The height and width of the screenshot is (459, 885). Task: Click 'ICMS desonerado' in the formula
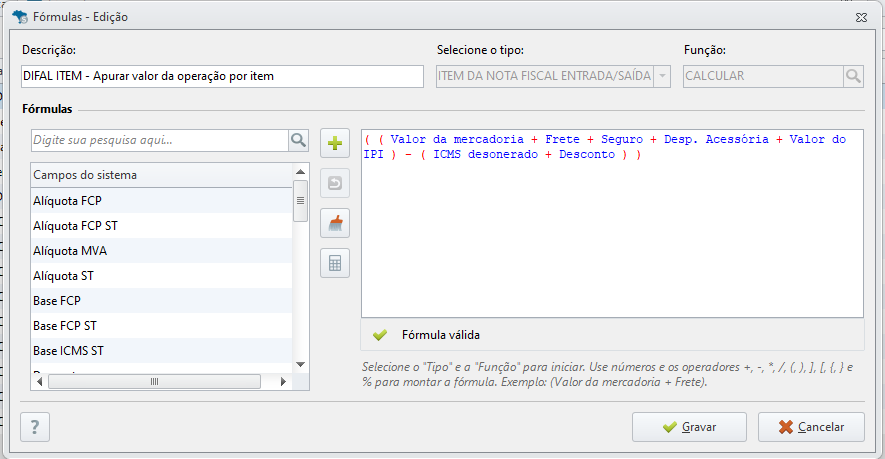pyautogui.click(x=485, y=154)
